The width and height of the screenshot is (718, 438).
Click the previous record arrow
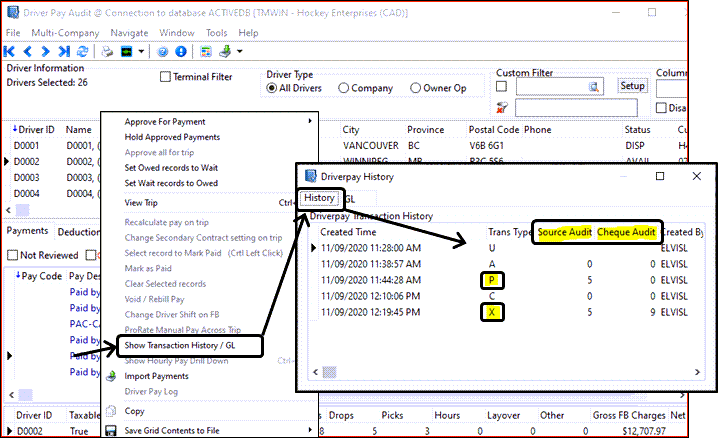point(28,51)
